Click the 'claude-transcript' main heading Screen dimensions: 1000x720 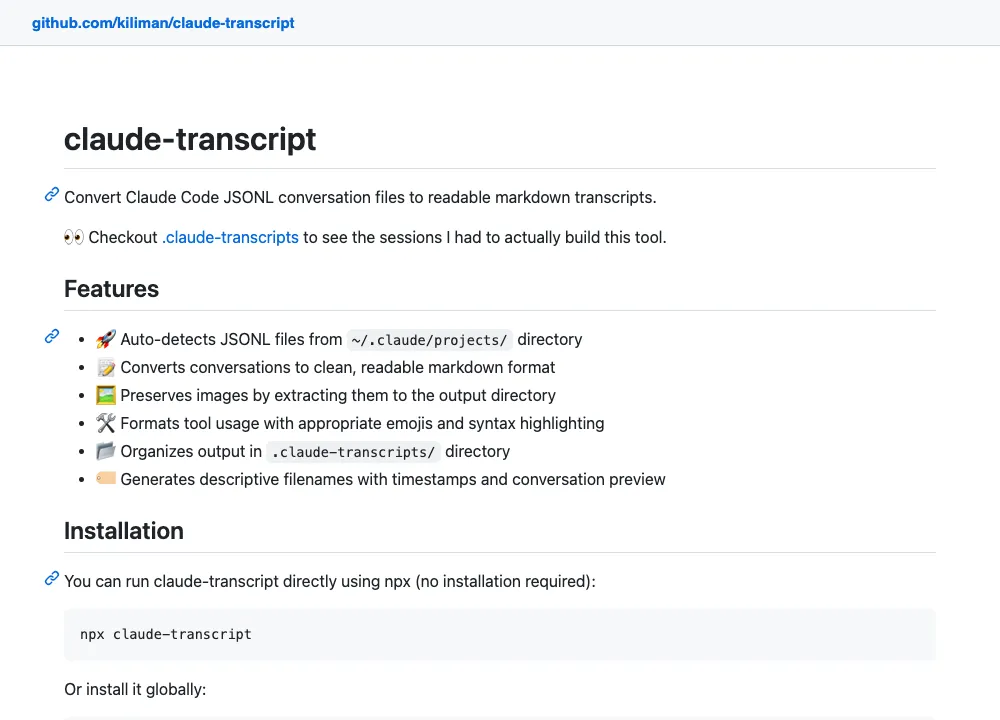click(190, 139)
